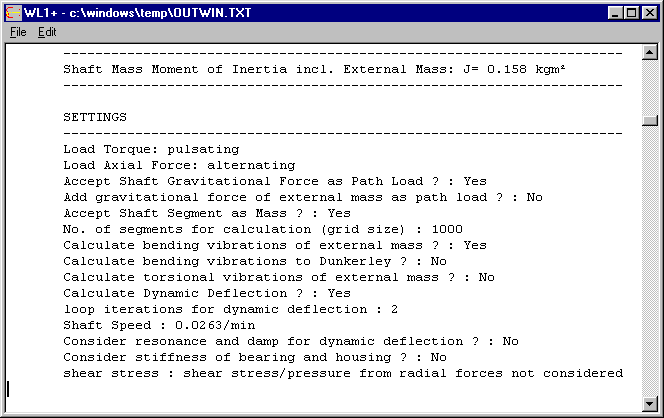664x418 pixels.
Task: Close the OUTWIN.TXT window
Action: pyautogui.click(x=648, y=12)
